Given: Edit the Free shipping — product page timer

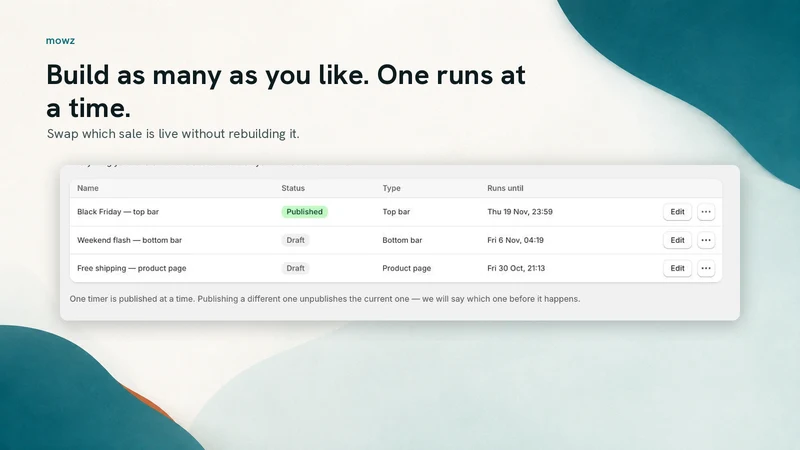Looking at the screenshot, I should (677, 268).
